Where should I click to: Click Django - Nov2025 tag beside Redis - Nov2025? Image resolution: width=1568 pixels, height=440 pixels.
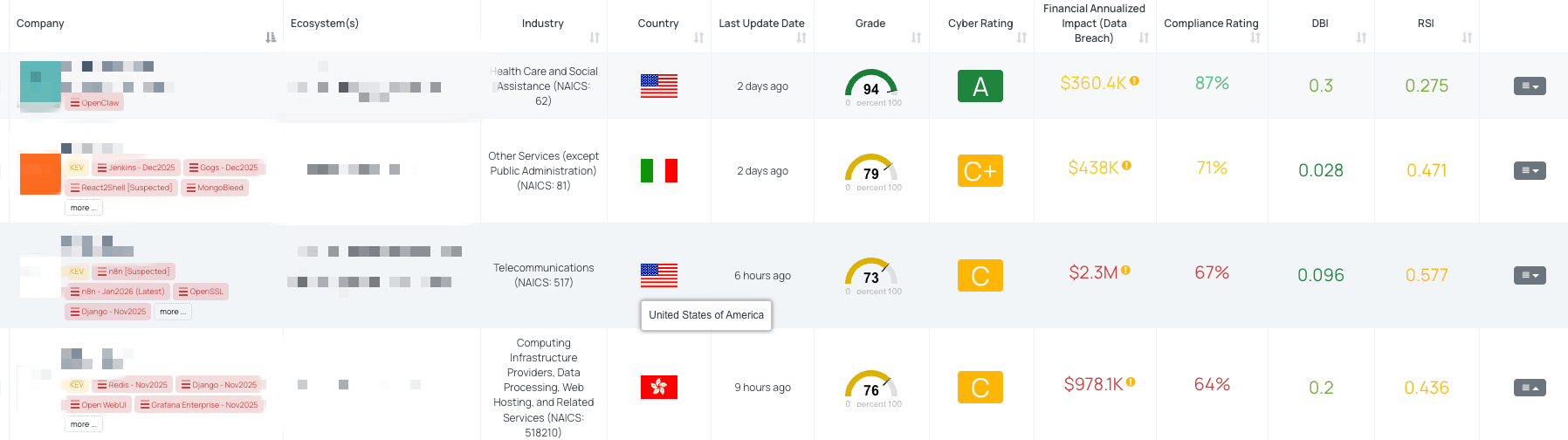coord(219,385)
